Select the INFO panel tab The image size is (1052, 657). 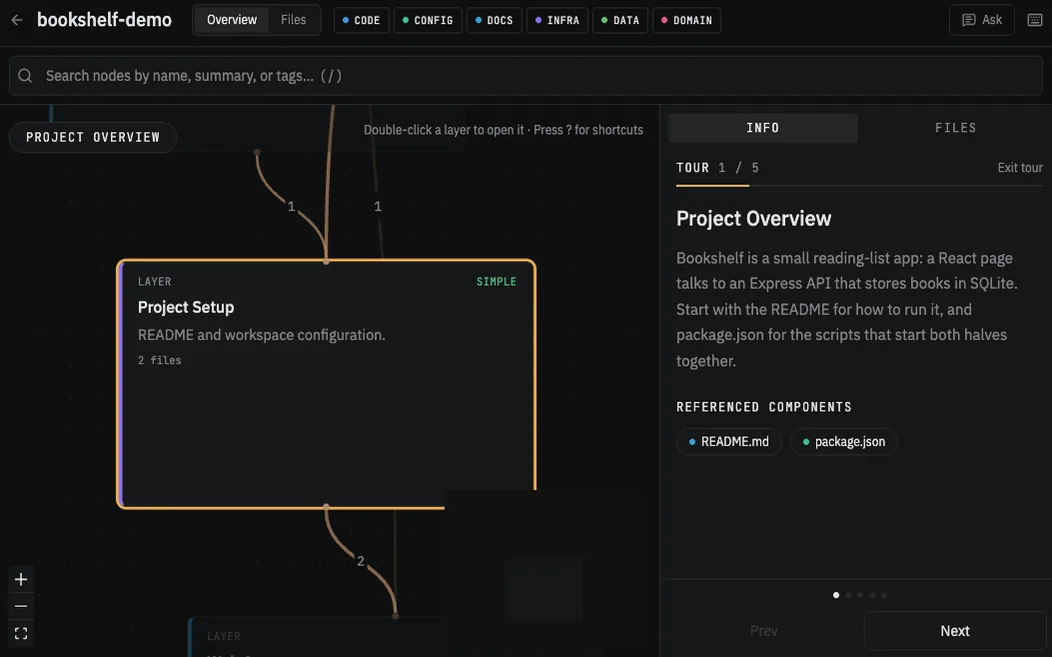pyautogui.click(x=763, y=128)
